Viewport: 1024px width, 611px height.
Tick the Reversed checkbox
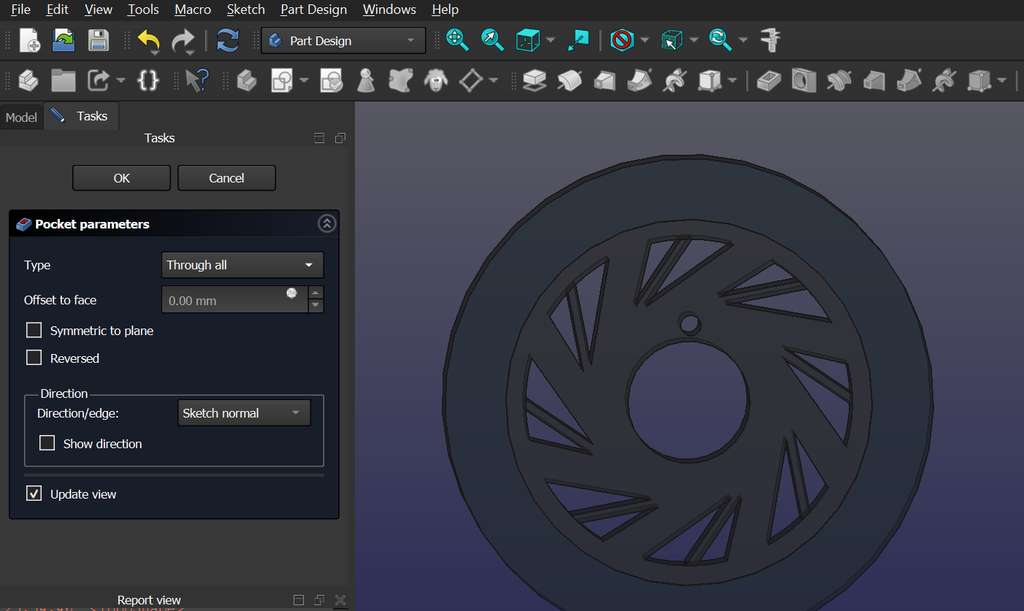click(x=35, y=358)
